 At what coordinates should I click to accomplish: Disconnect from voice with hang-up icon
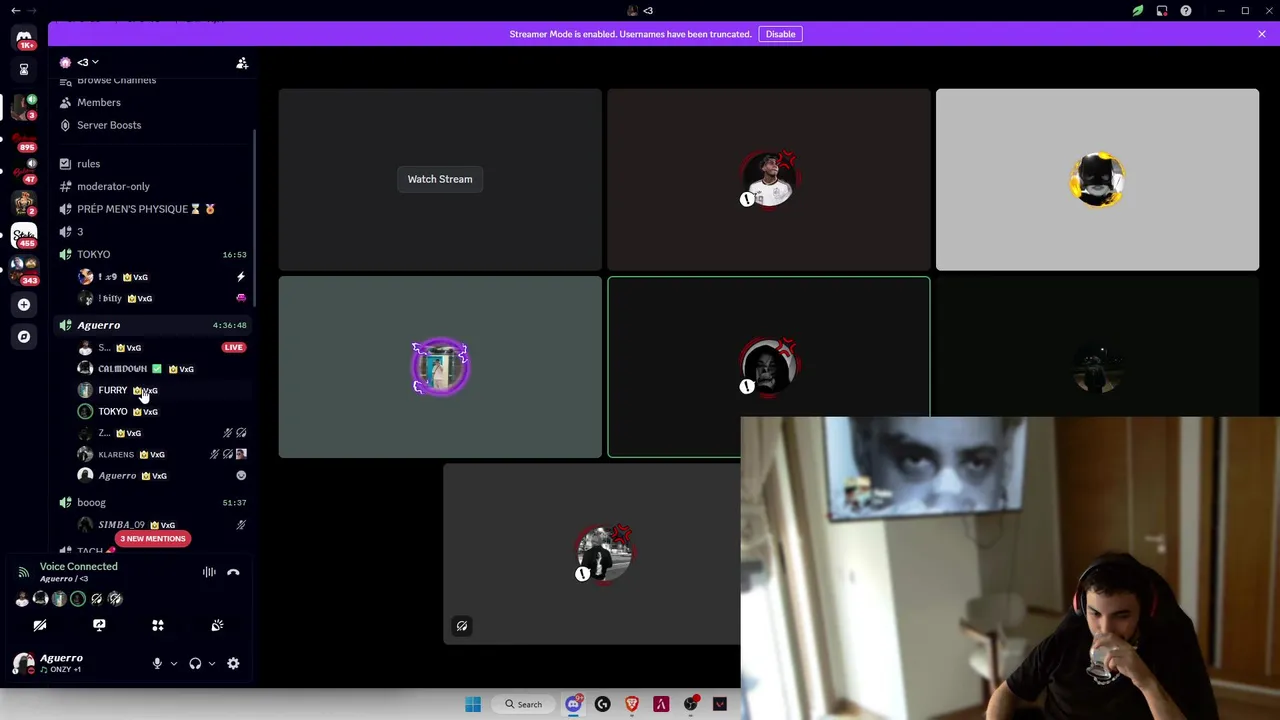(233, 572)
